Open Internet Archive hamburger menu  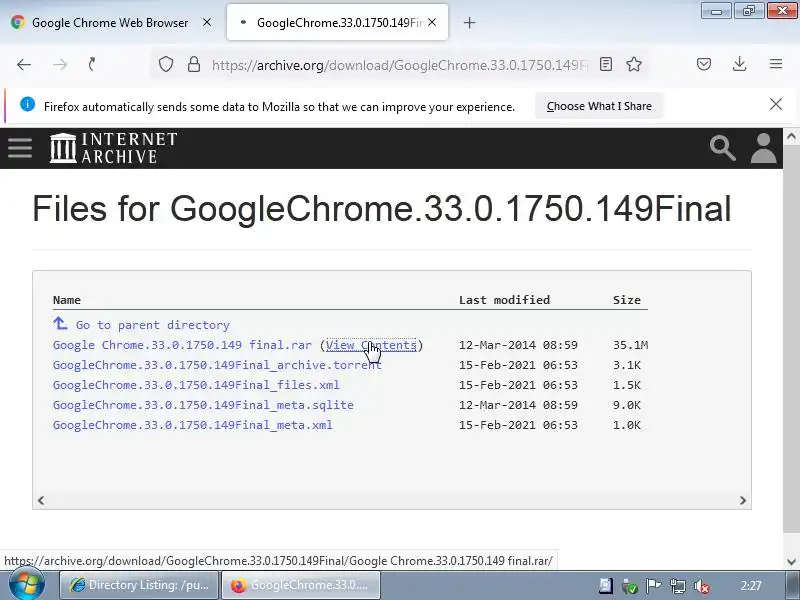[20, 148]
